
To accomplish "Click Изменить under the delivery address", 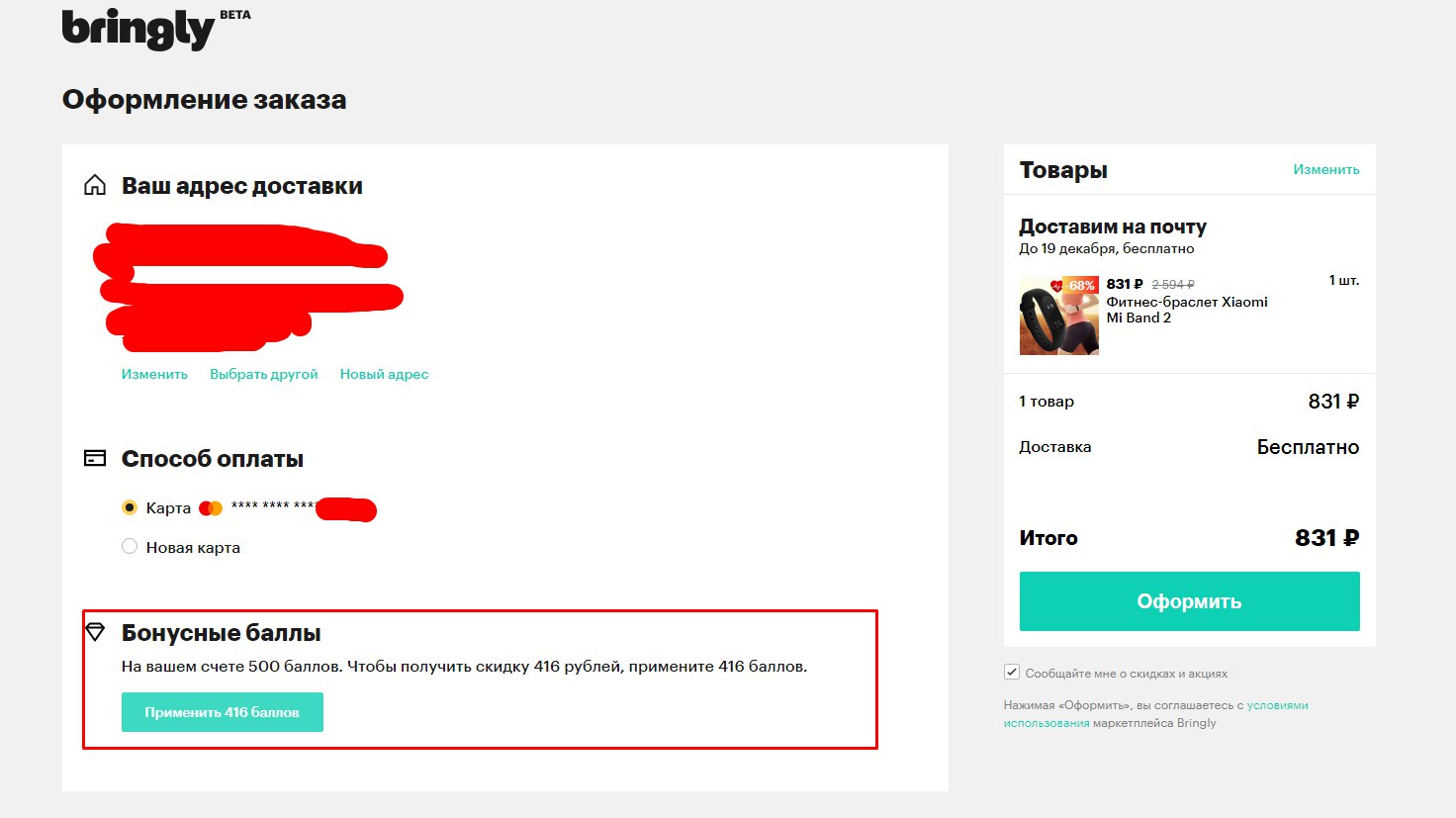I will pos(154,374).
